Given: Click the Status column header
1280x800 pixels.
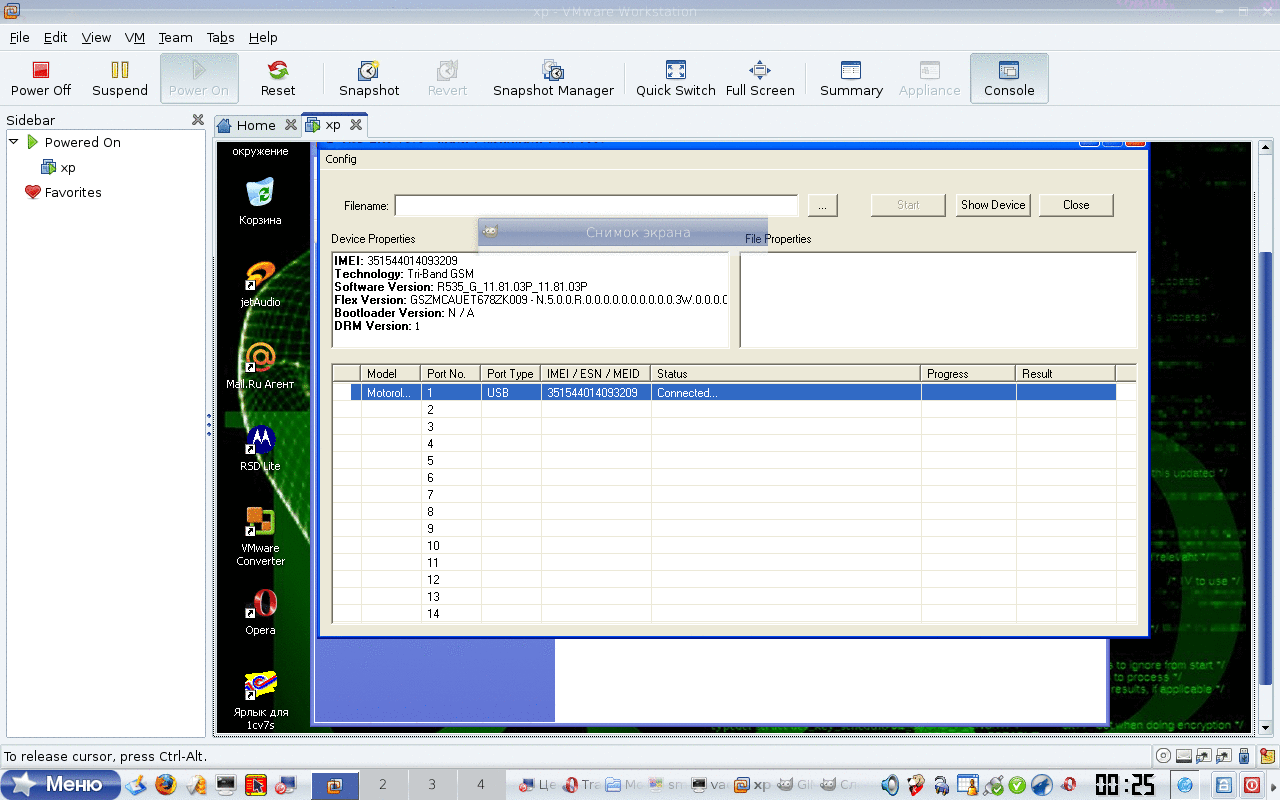Looking at the screenshot, I should click(786, 373).
